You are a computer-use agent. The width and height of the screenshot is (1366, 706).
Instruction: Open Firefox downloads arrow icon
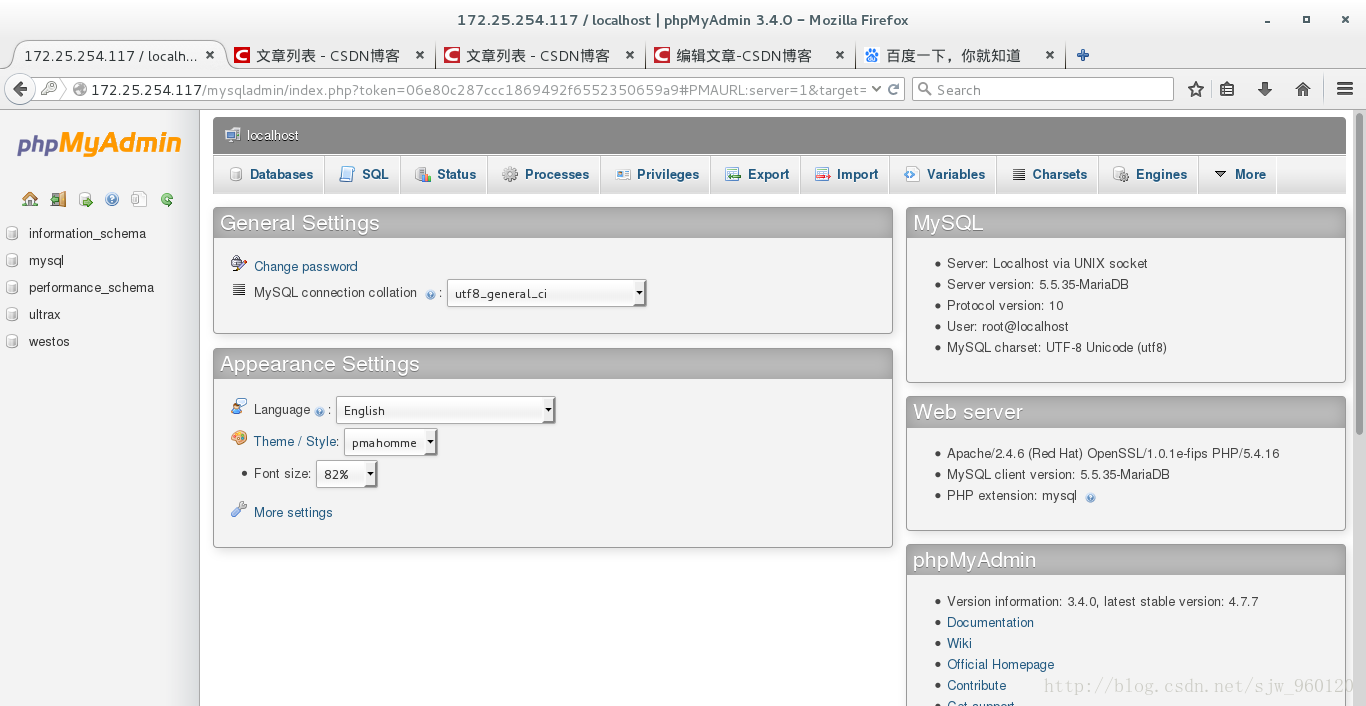[1265, 90]
